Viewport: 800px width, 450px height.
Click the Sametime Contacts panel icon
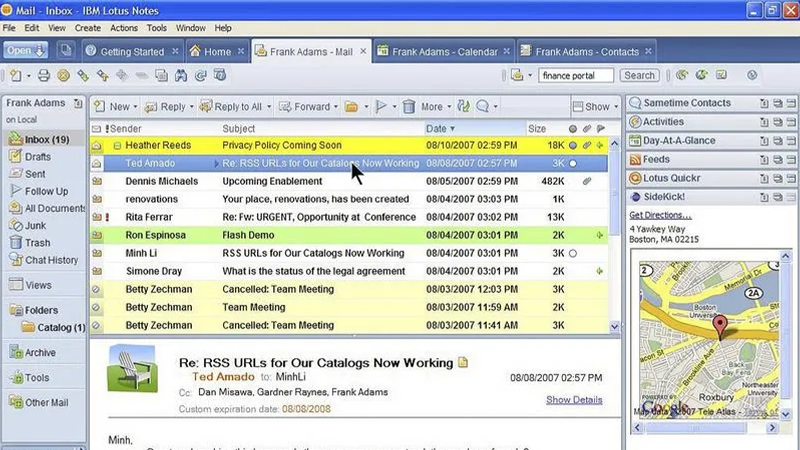point(635,103)
